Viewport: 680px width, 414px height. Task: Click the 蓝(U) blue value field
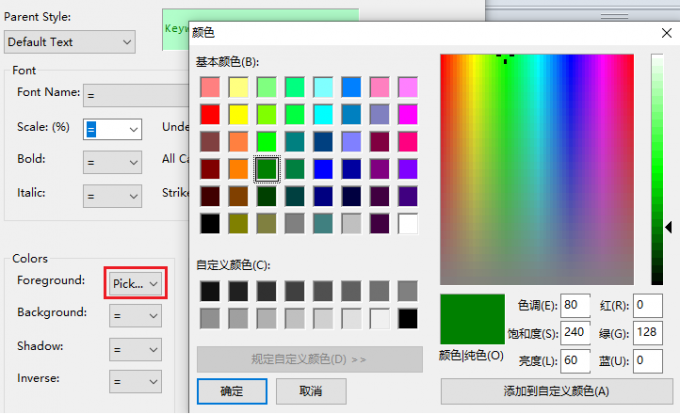pos(648,361)
